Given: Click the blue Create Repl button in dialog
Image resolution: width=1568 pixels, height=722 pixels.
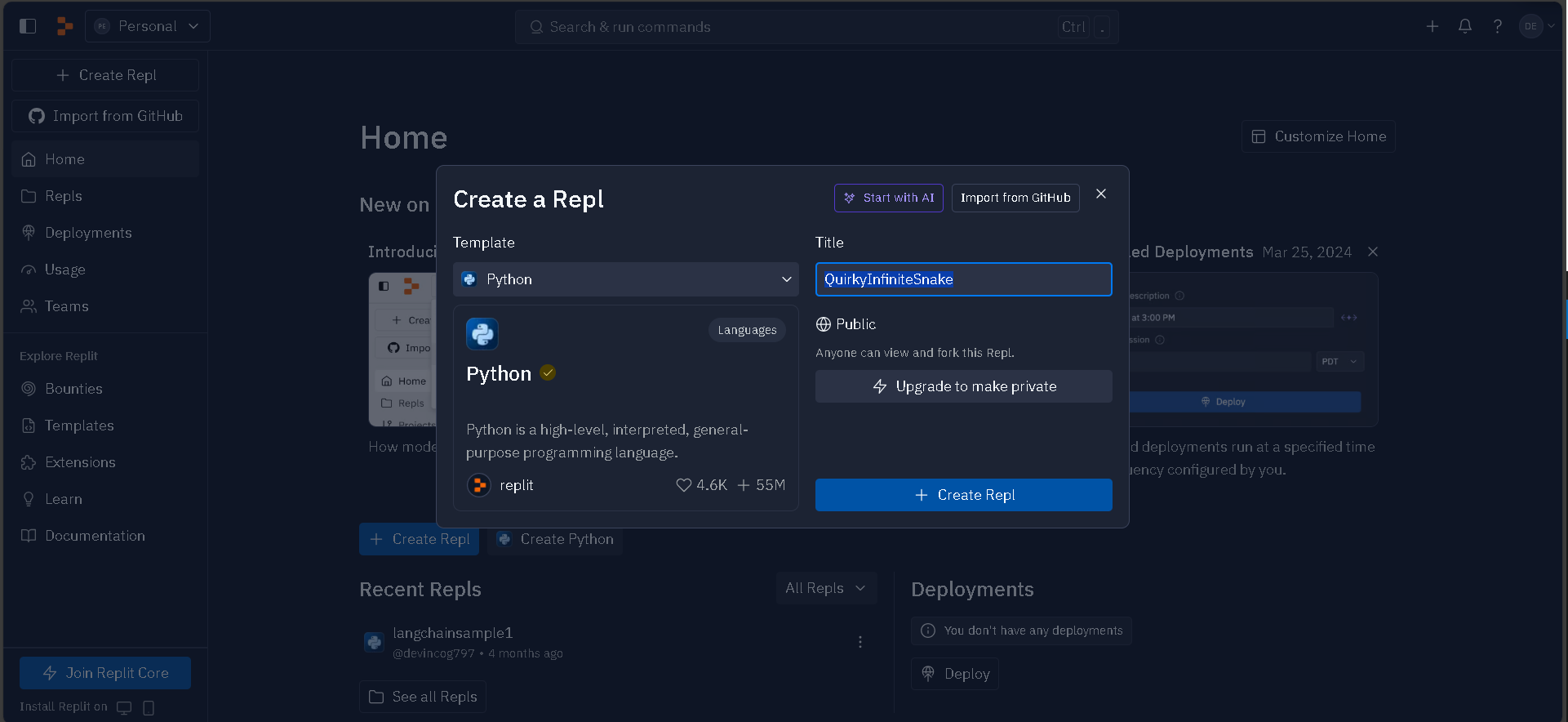Looking at the screenshot, I should point(964,495).
